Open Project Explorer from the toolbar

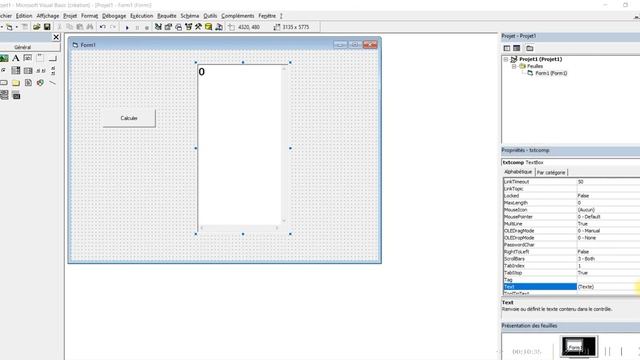click(x=158, y=27)
